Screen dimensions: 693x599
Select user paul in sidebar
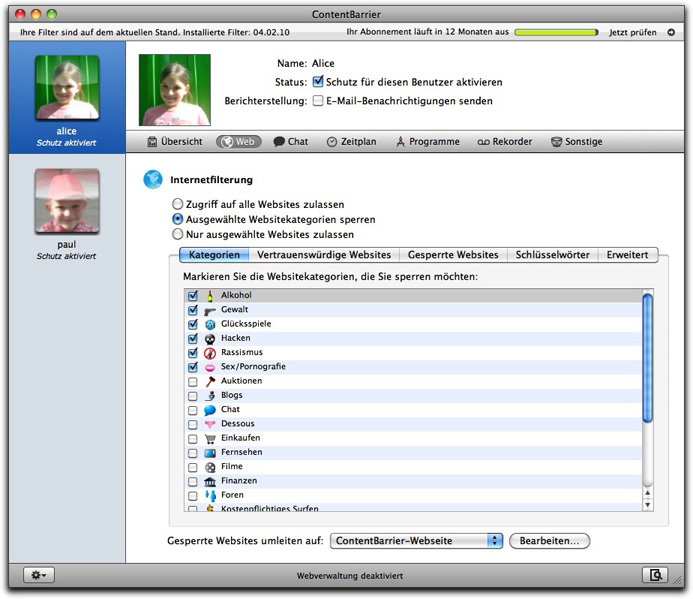(67, 214)
